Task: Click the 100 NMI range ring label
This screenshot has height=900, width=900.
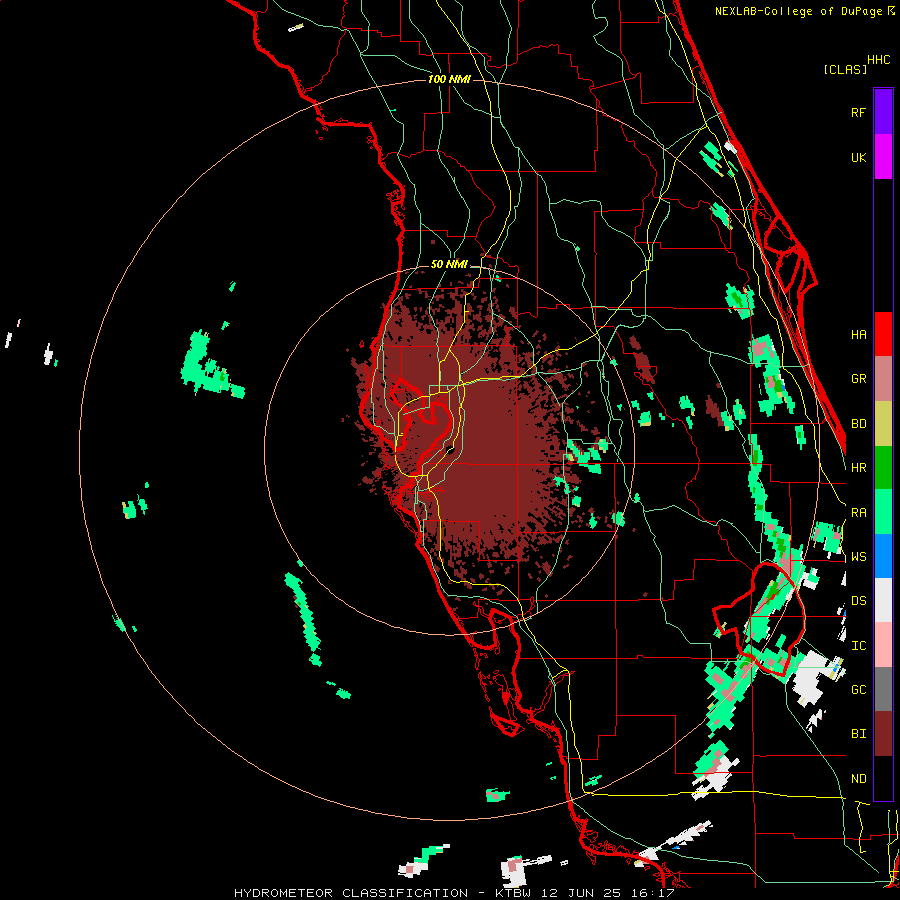Action: (x=449, y=79)
